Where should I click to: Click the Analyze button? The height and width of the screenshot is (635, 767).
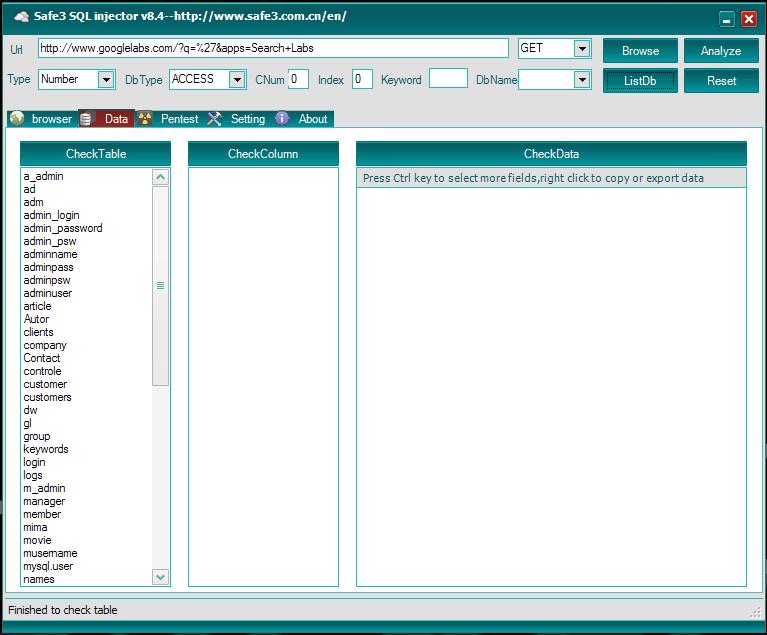[x=721, y=50]
